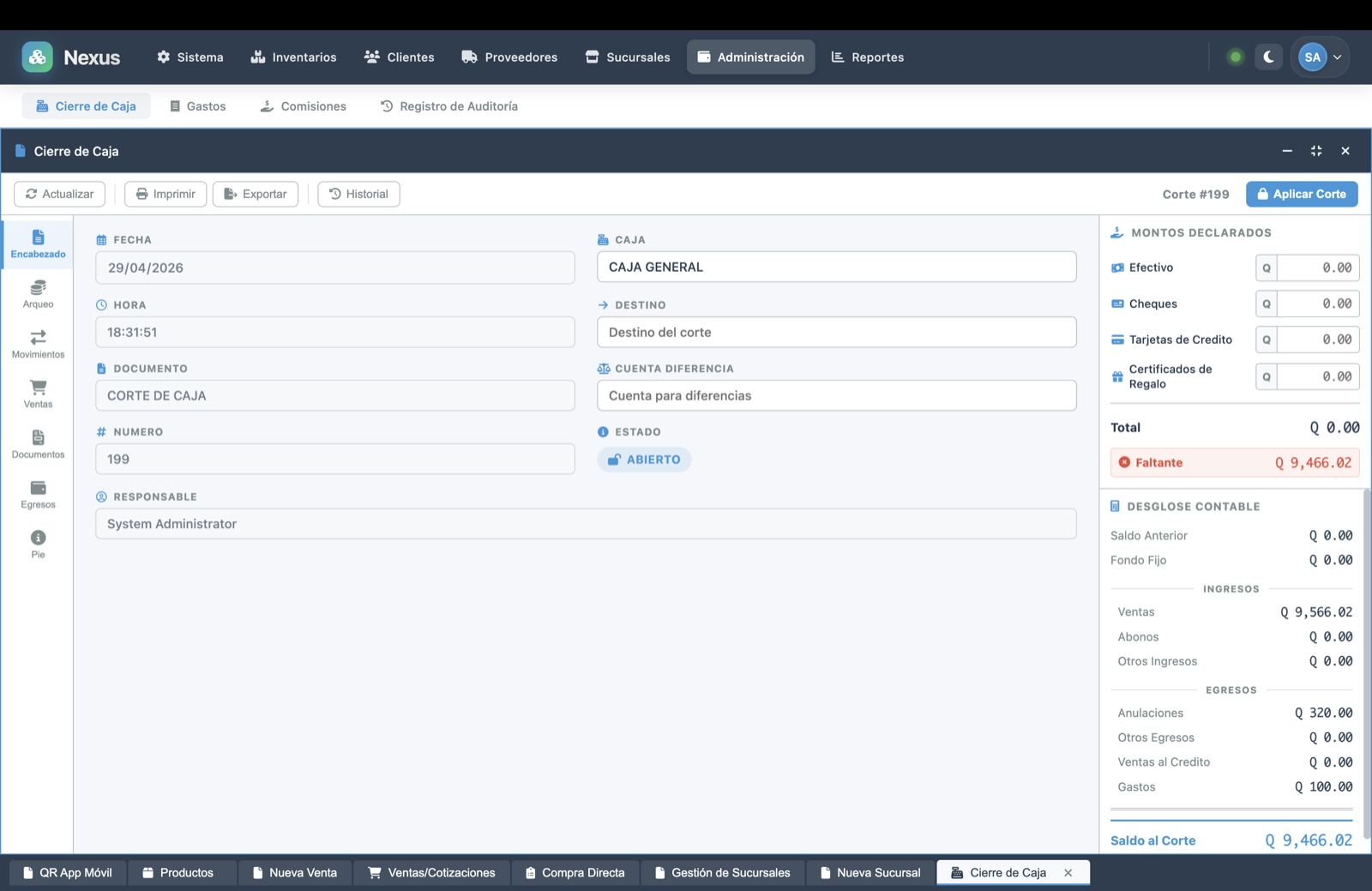Go to the Ventas cart icon

(x=38, y=394)
